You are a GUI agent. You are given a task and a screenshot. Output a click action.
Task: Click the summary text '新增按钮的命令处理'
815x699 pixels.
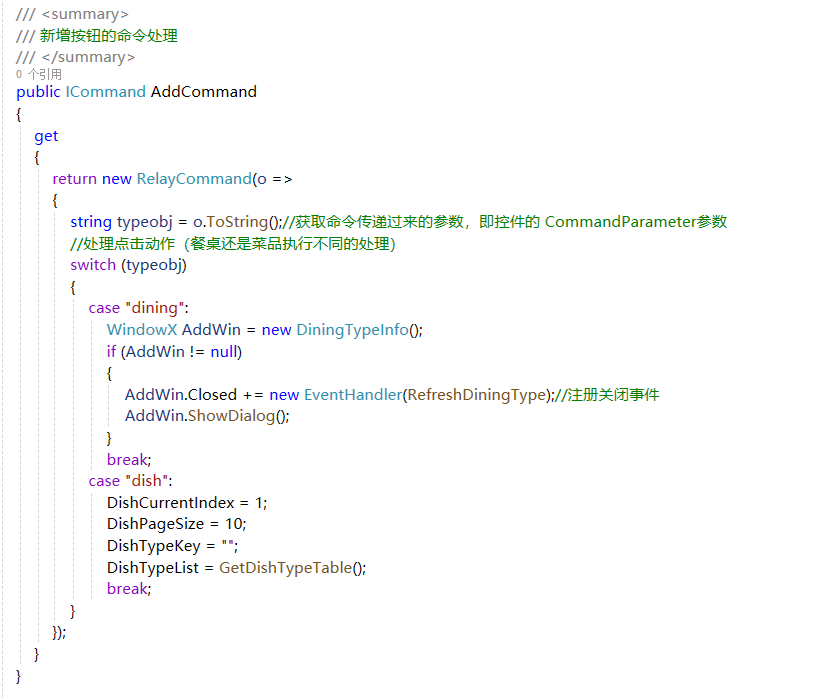tap(109, 36)
